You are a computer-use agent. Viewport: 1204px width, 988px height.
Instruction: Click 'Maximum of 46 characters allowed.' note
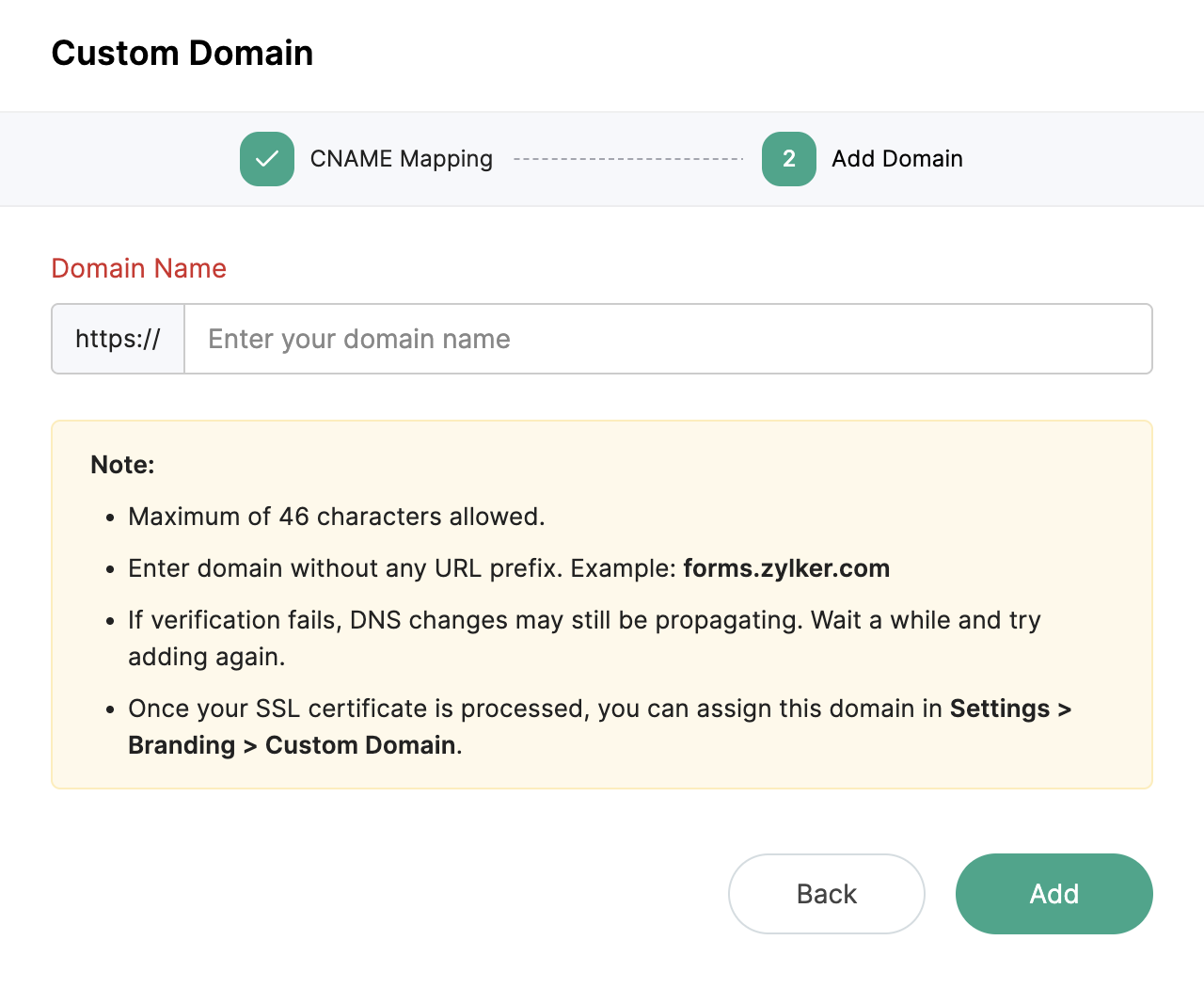point(337,517)
